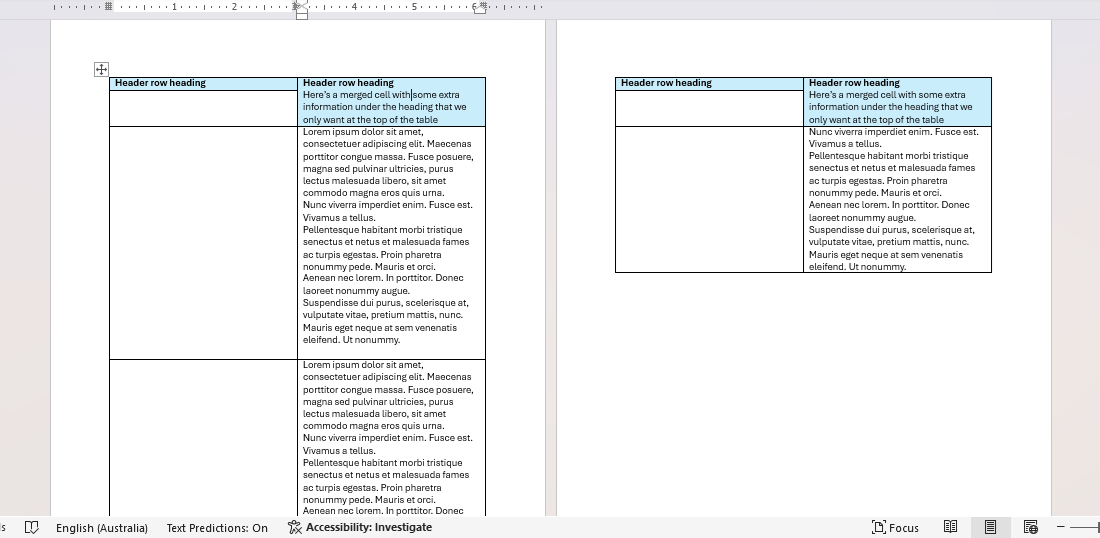This screenshot has width=1100, height=538.
Task: Click the zoom slider track
Action: [1086, 527]
